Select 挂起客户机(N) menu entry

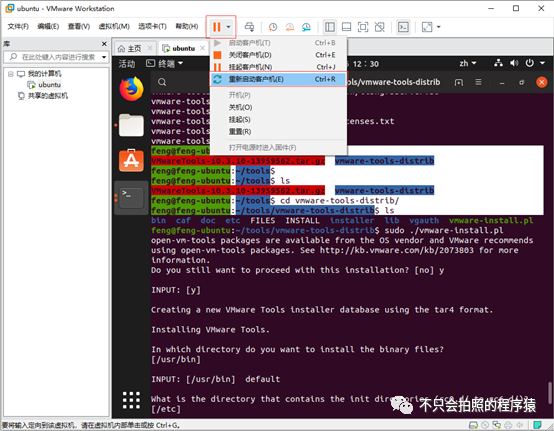tap(278, 67)
